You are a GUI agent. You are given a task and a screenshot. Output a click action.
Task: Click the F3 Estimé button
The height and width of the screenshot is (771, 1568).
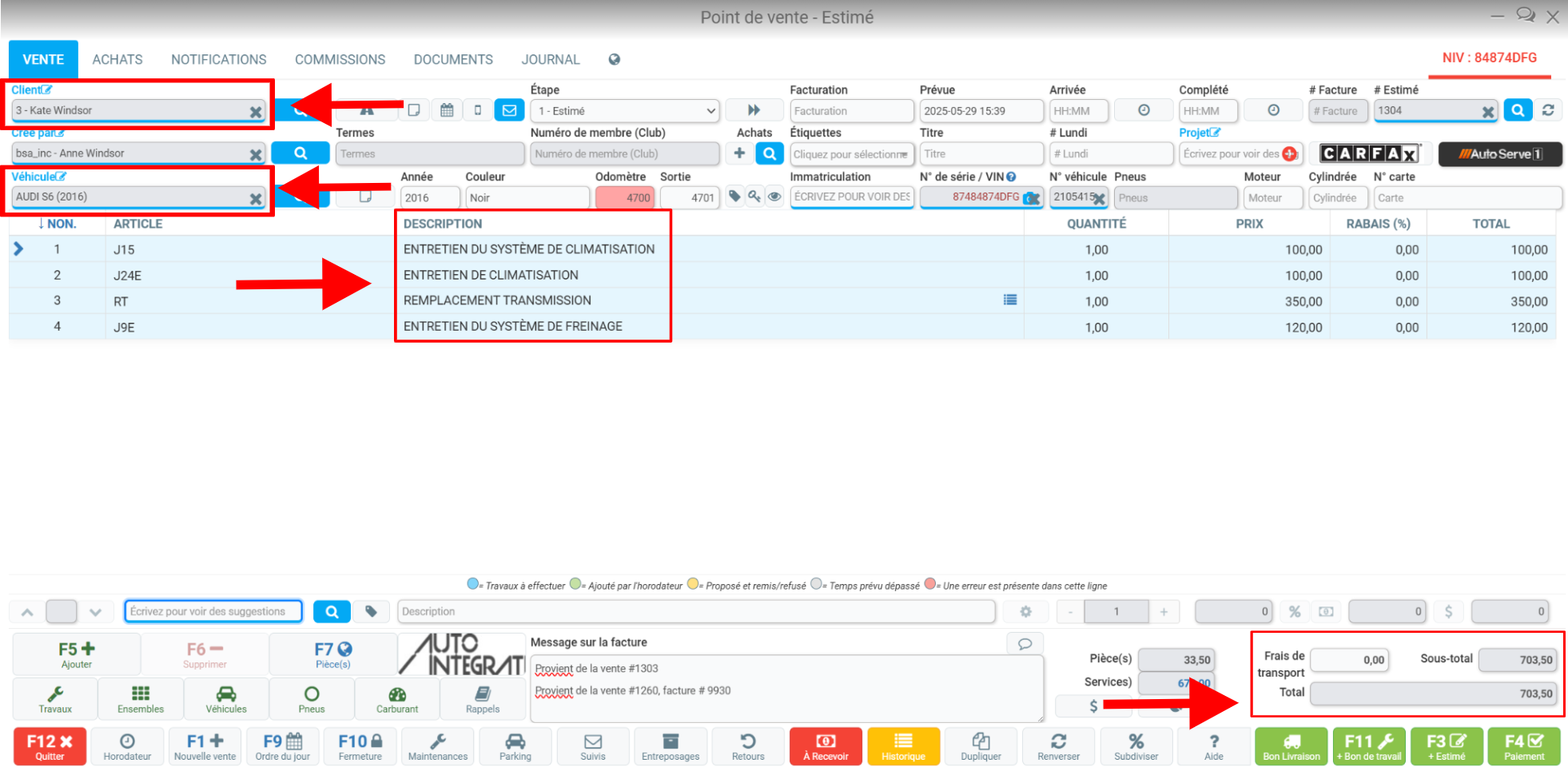1447,747
